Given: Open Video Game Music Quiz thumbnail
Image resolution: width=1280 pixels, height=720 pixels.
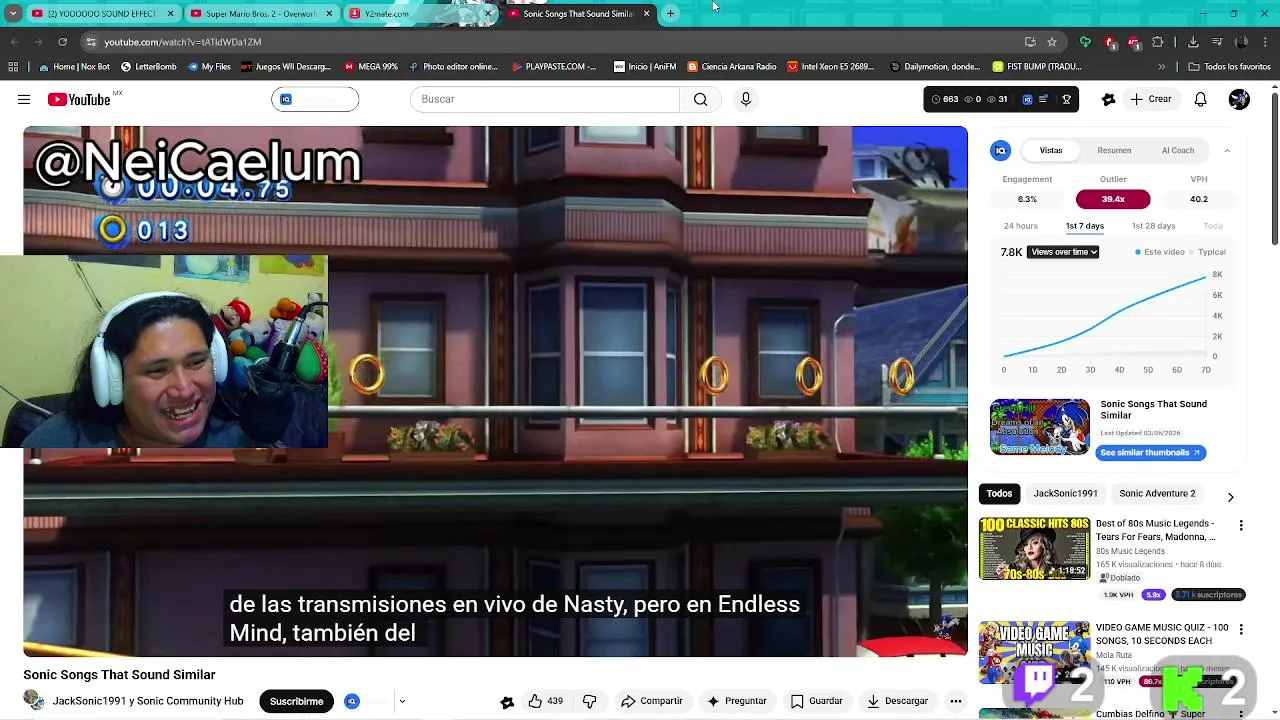Looking at the screenshot, I should click(1034, 652).
